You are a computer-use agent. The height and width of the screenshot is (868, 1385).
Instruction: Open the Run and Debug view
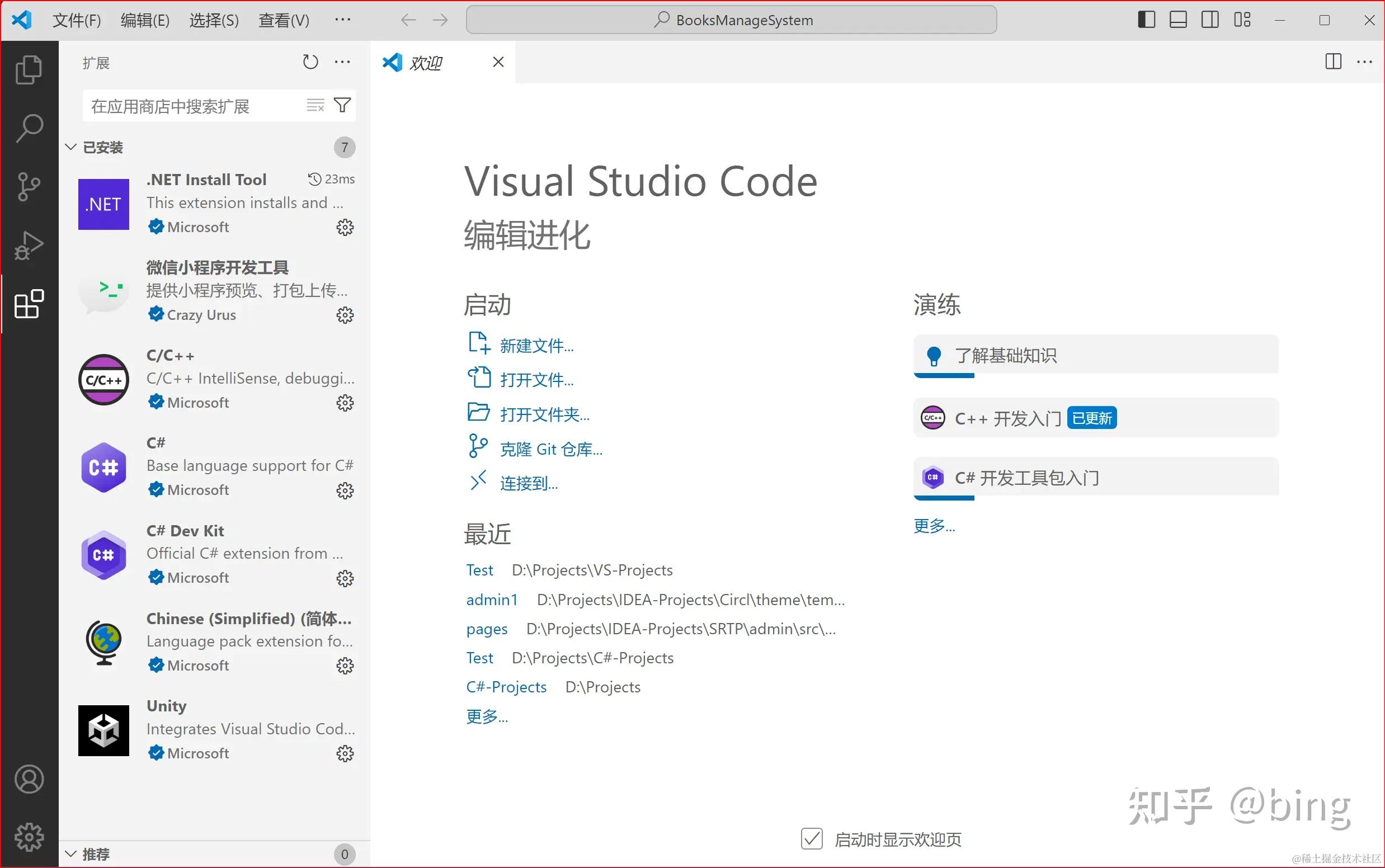[x=29, y=245]
